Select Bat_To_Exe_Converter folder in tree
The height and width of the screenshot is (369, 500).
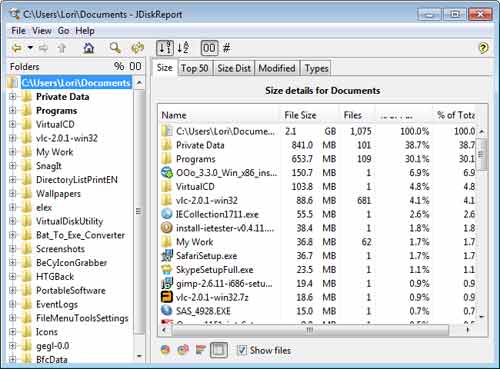pyautogui.click(x=80, y=235)
